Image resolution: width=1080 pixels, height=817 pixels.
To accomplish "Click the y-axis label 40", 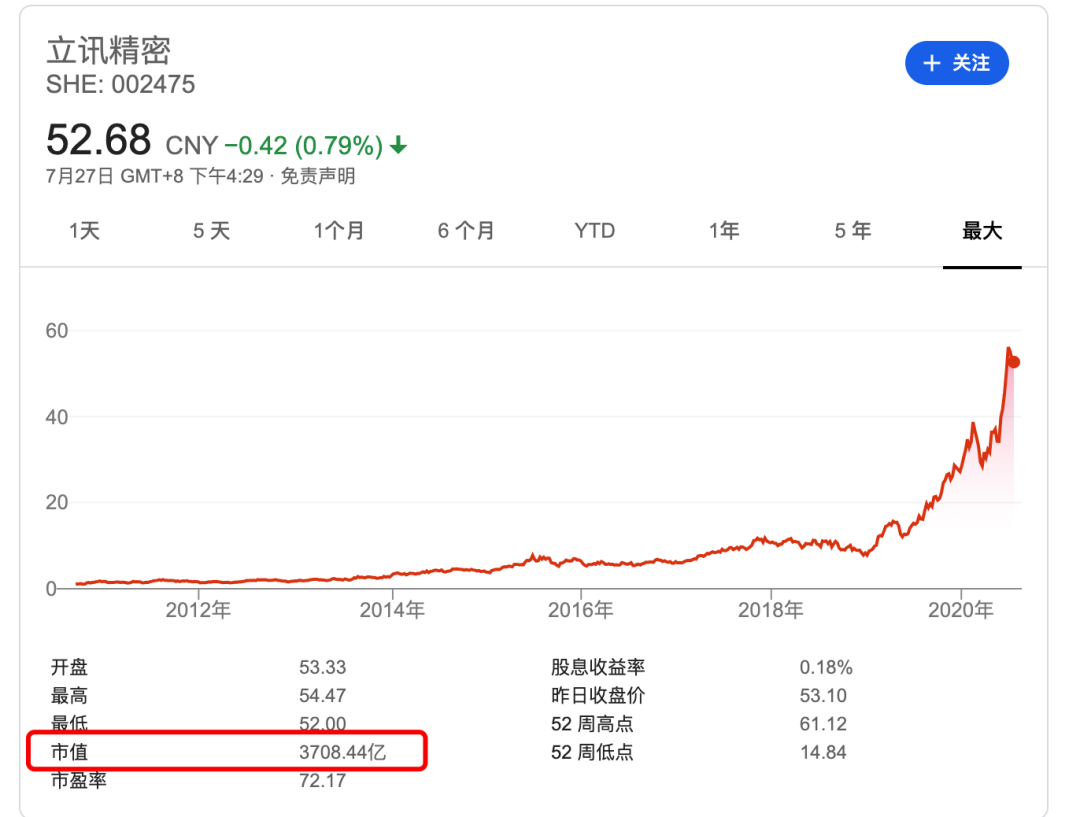I will (57, 417).
